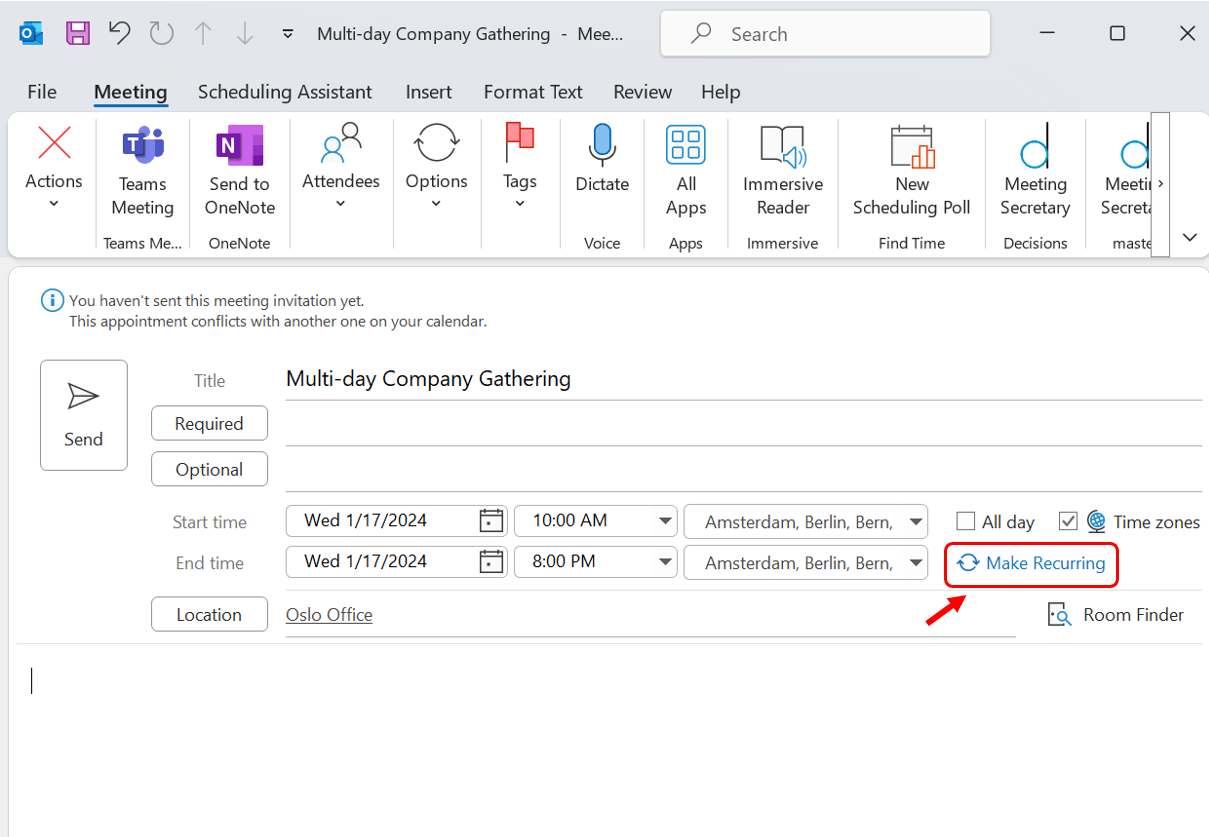Screen dimensions: 1209x837
Task: Expand the end time dropdown
Action: [665, 562]
